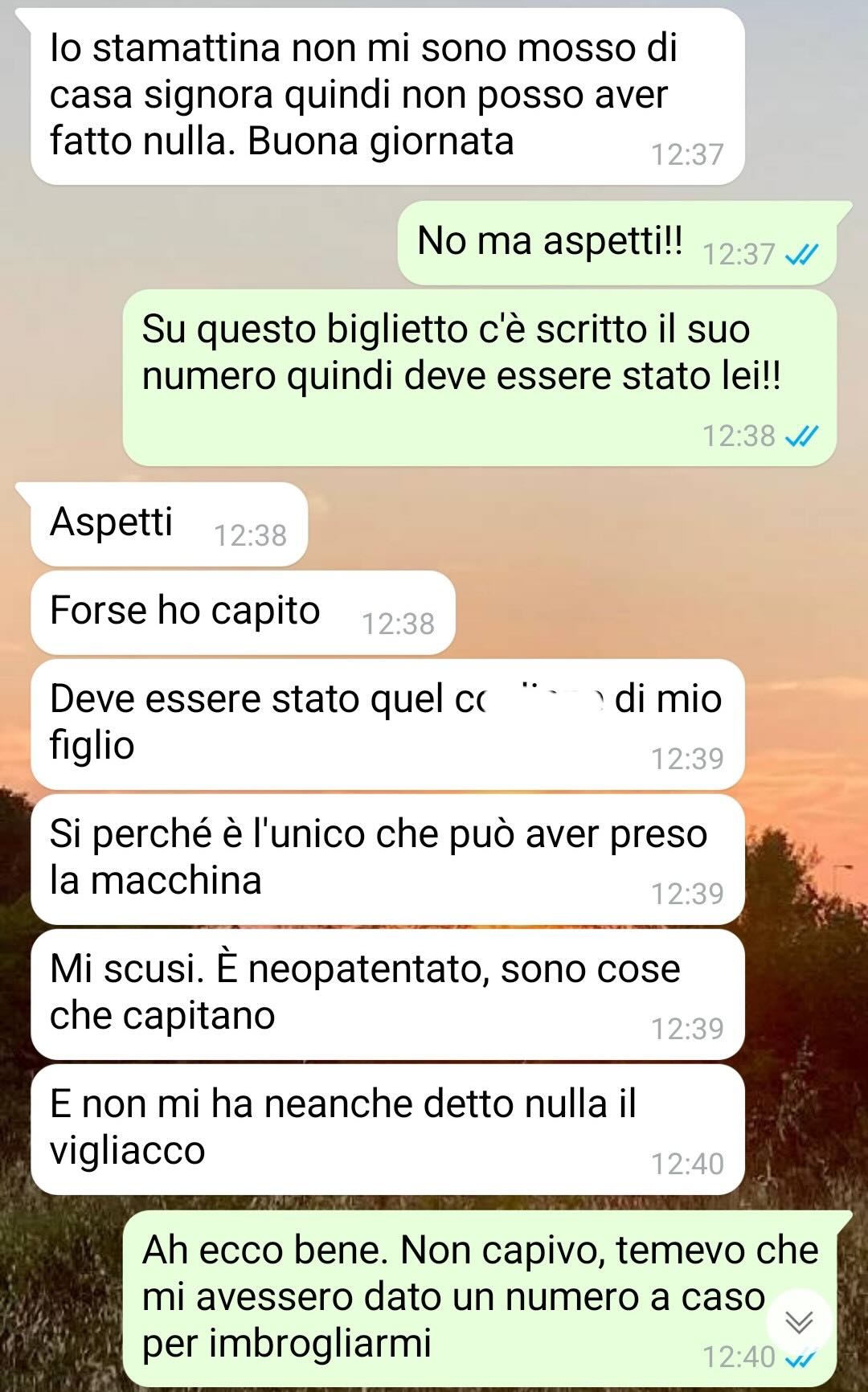This screenshot has height=1392, width=868.
Task: Tap blue double ticks on 12:38 sent message
Action: tap(801, 436)
